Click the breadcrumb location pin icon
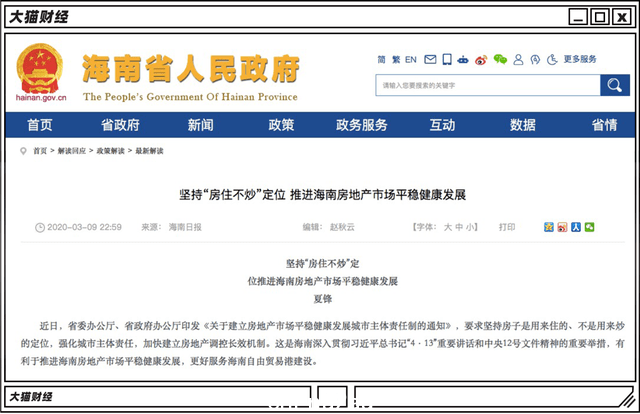This screenshot has width=640, height=414. click(x=23, y=151)
